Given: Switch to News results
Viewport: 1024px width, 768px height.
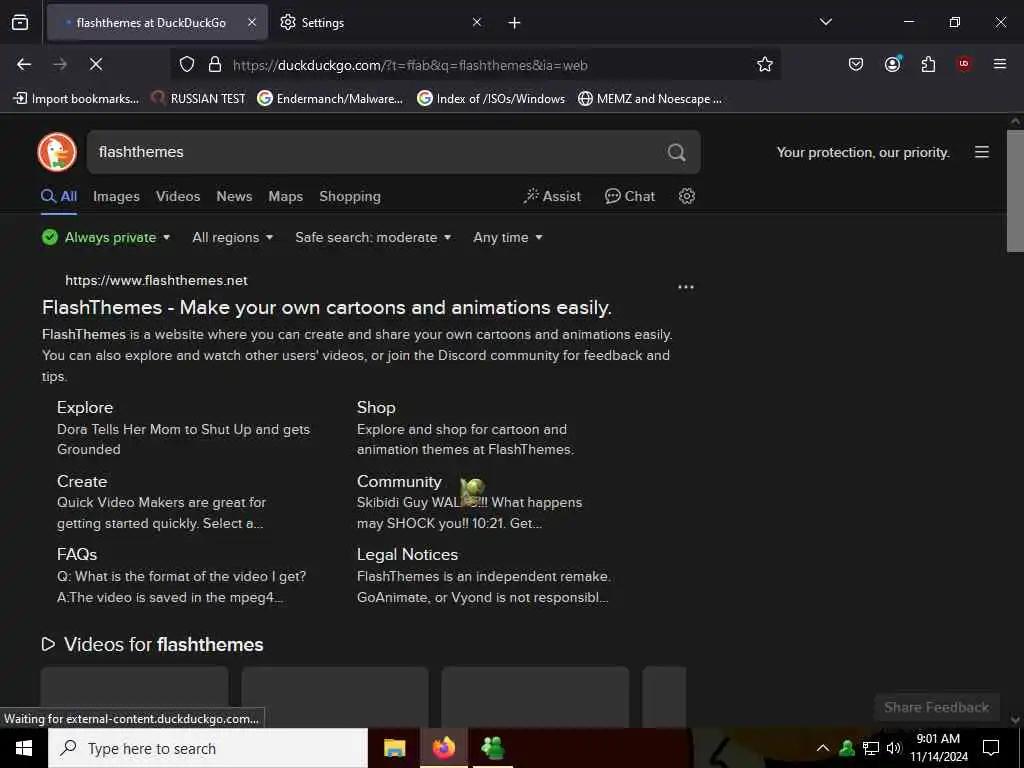Looking at the screenshot, I should tap(234, 197).
